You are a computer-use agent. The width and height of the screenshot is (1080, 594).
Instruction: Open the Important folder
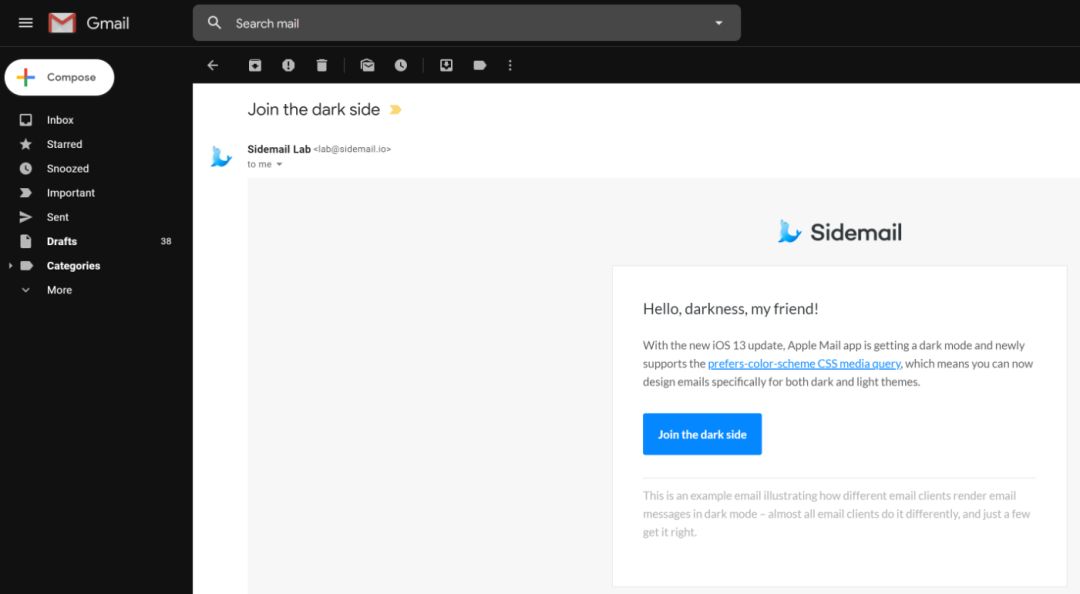[70, 193]
